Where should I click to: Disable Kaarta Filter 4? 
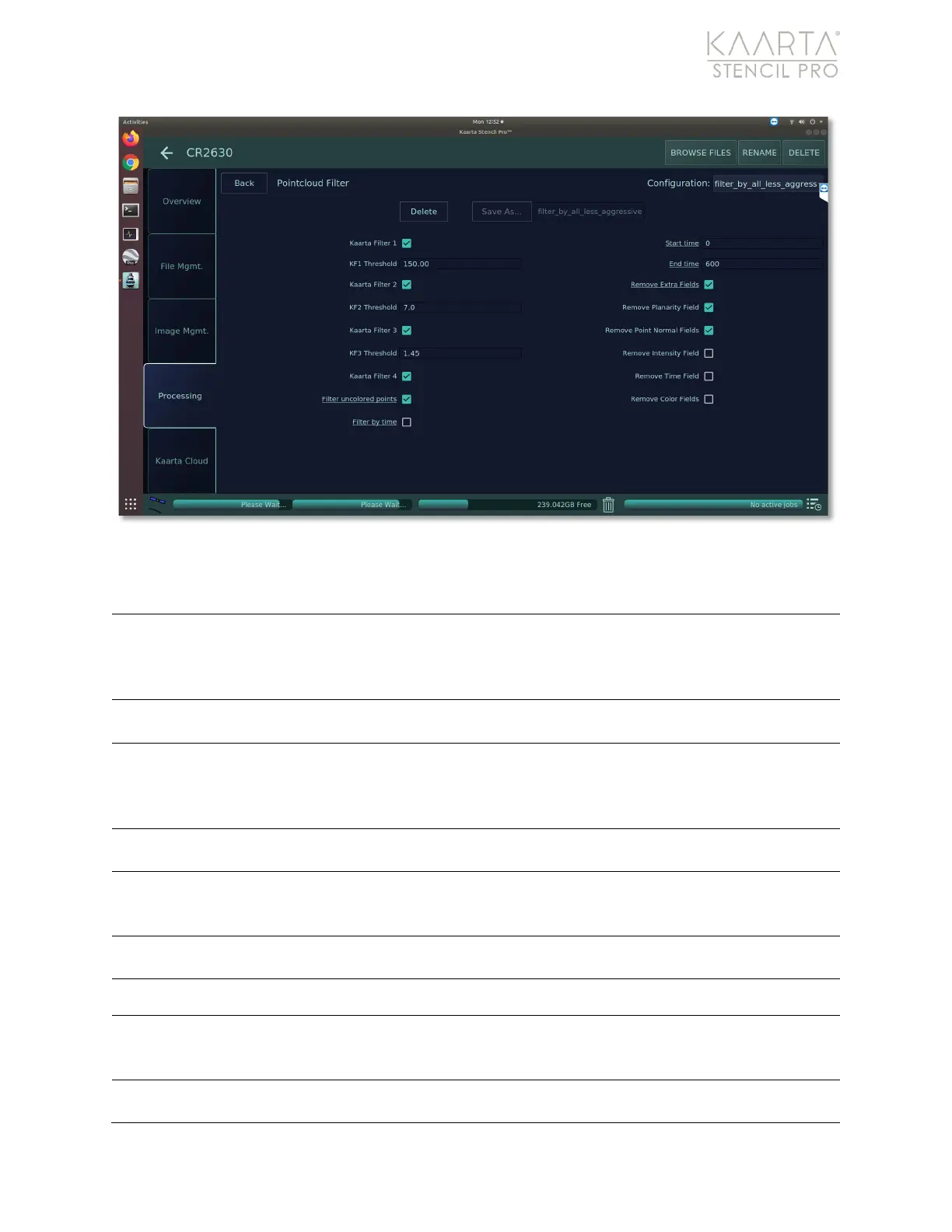407,376
